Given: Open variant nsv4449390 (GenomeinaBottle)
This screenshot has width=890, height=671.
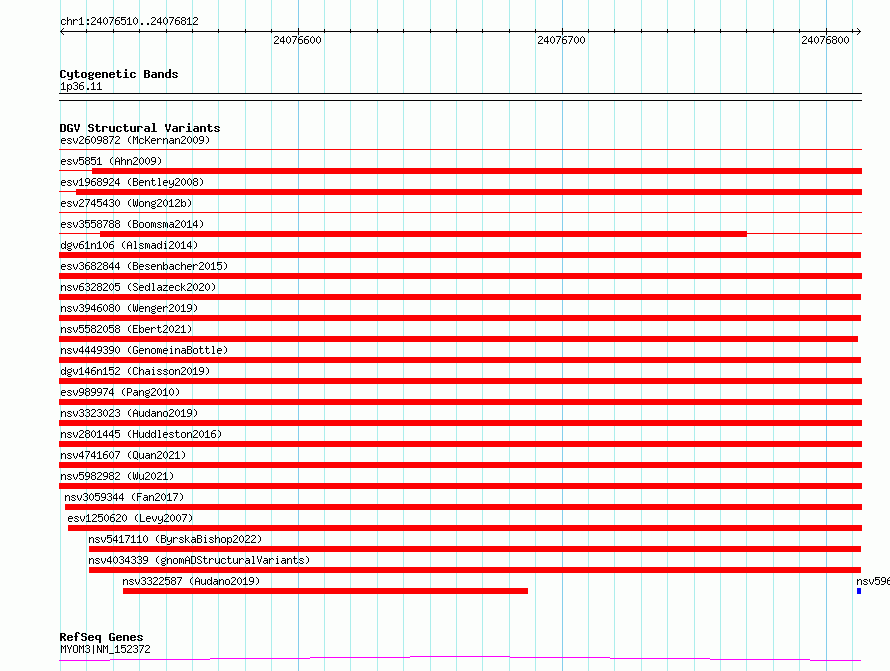Looking at the screenshot, I should 144,350.
